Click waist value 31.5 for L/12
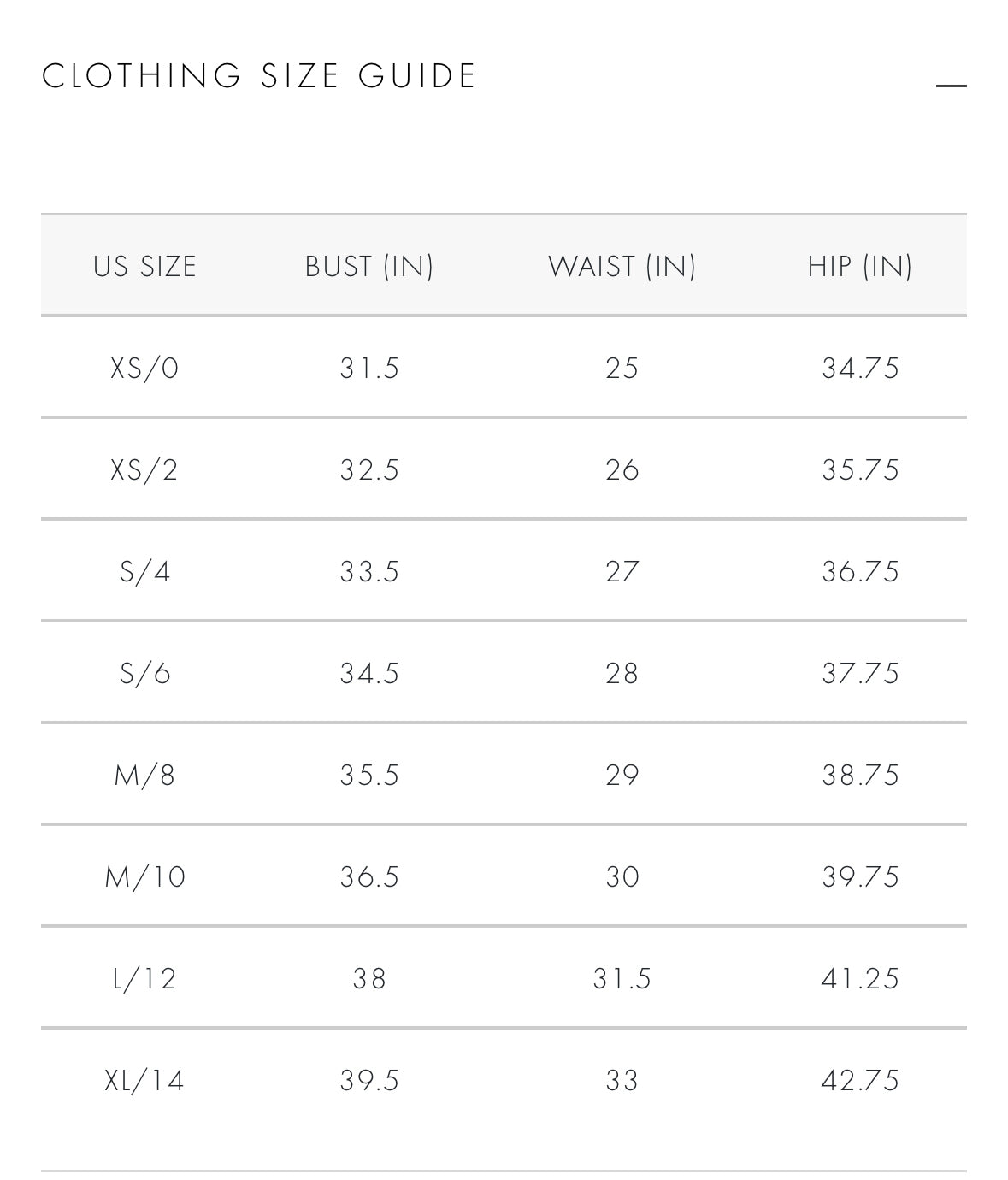Viewport: 1008px width, 1180px height. point(622,978)
